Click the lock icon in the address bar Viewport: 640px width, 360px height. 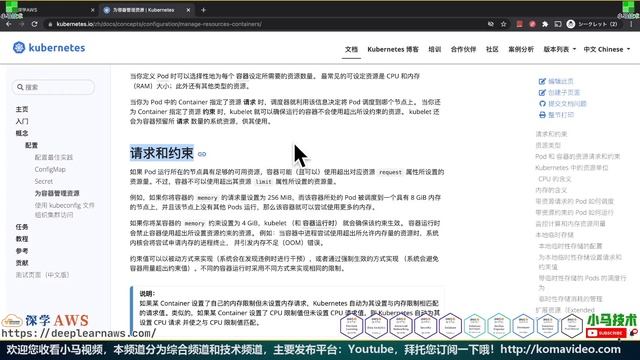(x=50, y=24)
